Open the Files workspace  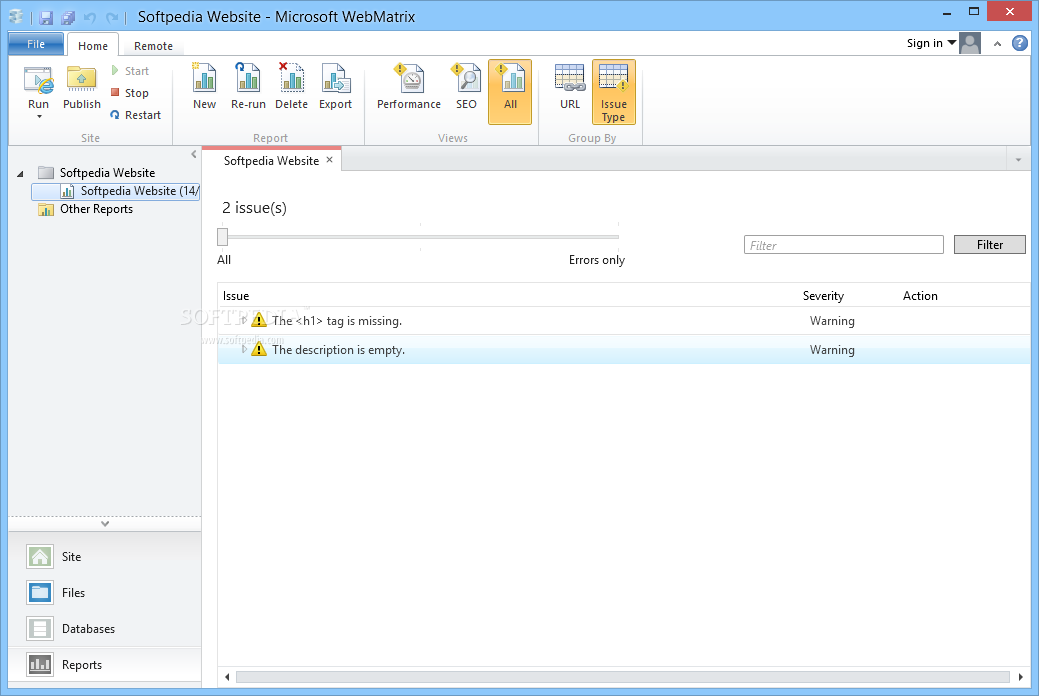pos(105,592)
